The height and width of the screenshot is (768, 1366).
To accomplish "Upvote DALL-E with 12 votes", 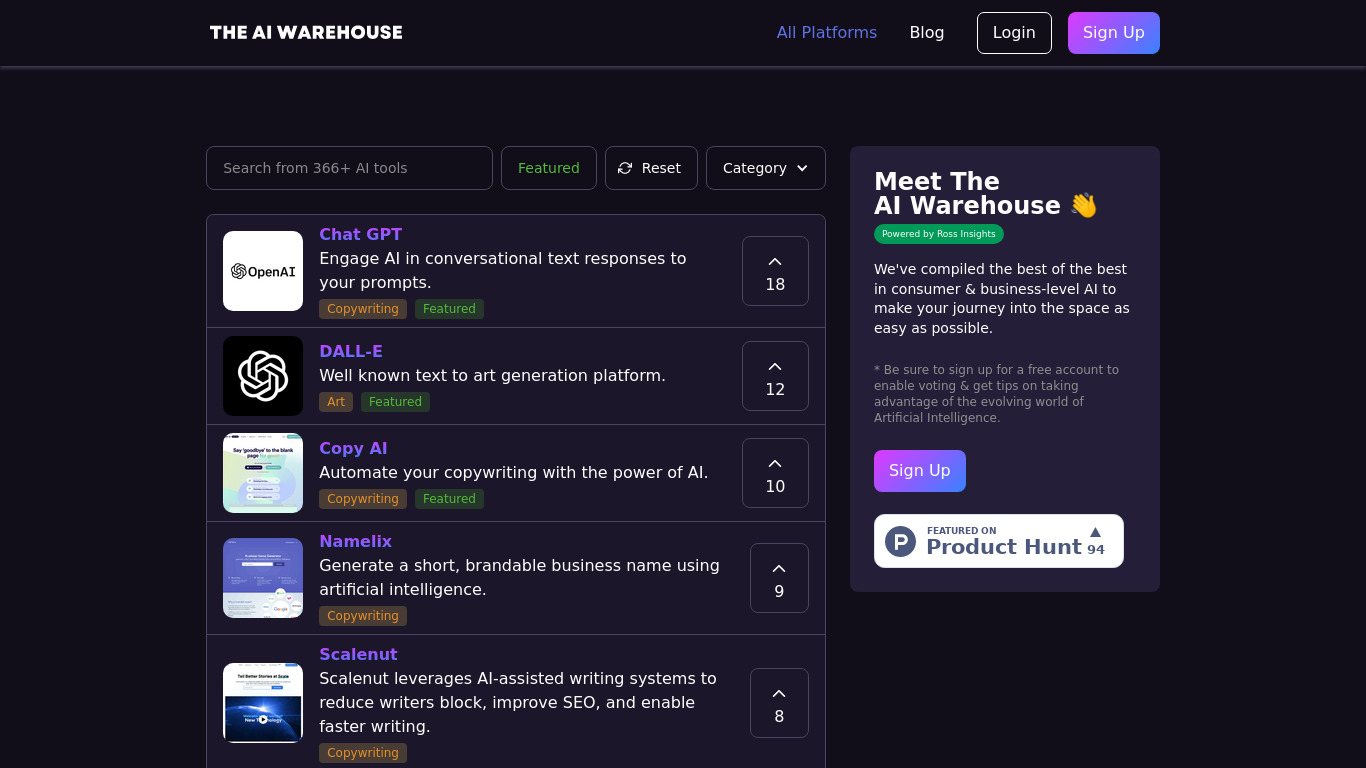I will pyautogui.click(x=775, y=376).
